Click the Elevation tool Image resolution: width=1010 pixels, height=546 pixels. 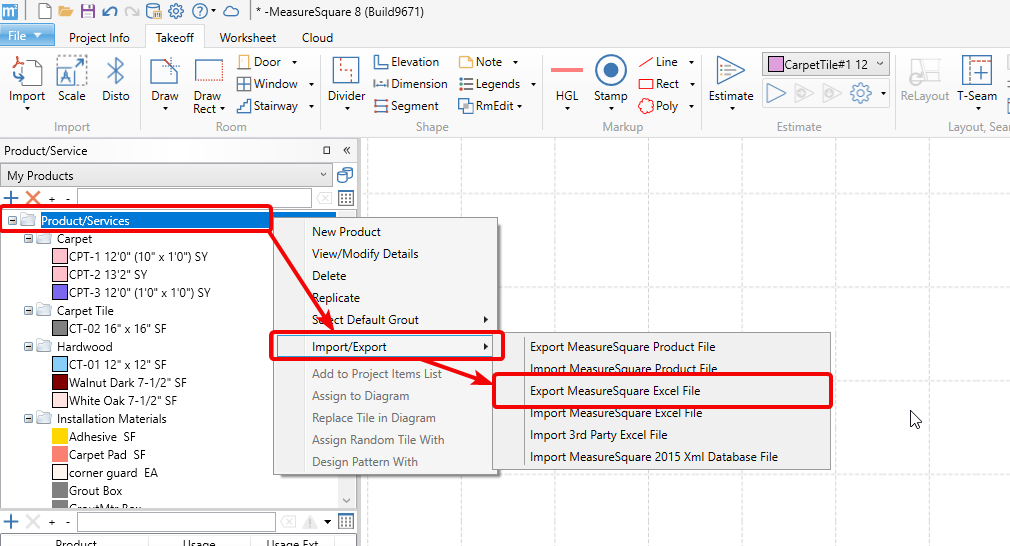(406, 62)
